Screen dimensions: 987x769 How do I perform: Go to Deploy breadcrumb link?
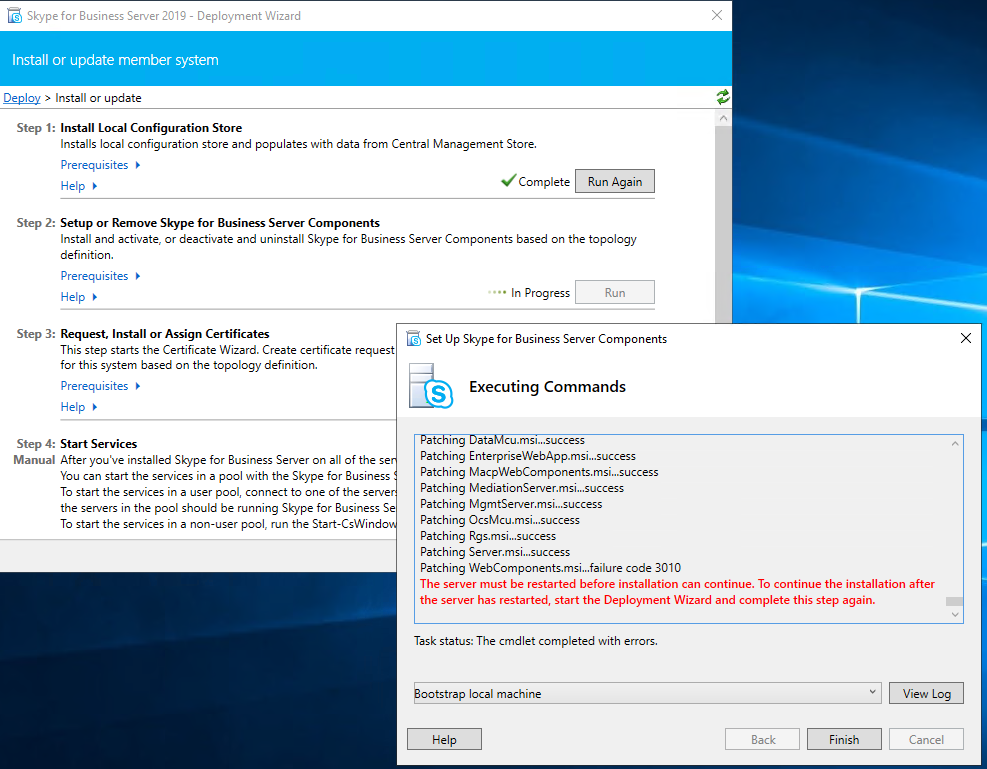pyautogui.click(x=22, y=98)
